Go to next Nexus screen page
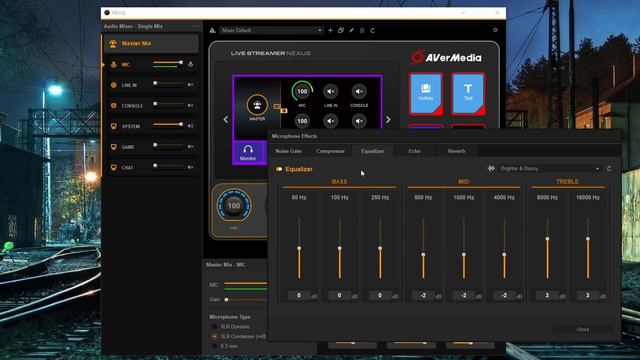Viewport: 640px width, 360px height. click(x=388, y=120)
